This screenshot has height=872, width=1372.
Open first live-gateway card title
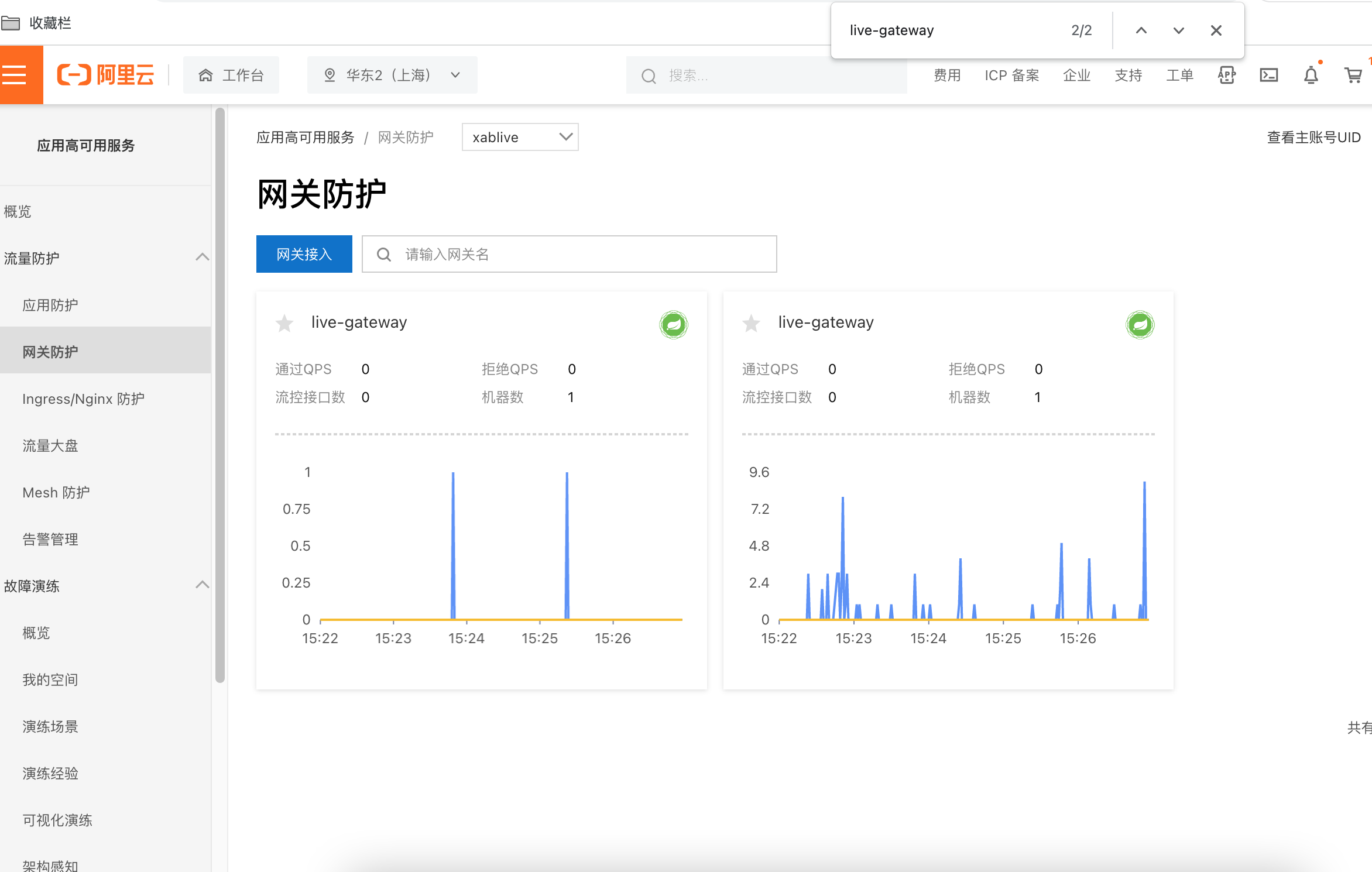tap(359, 322)
